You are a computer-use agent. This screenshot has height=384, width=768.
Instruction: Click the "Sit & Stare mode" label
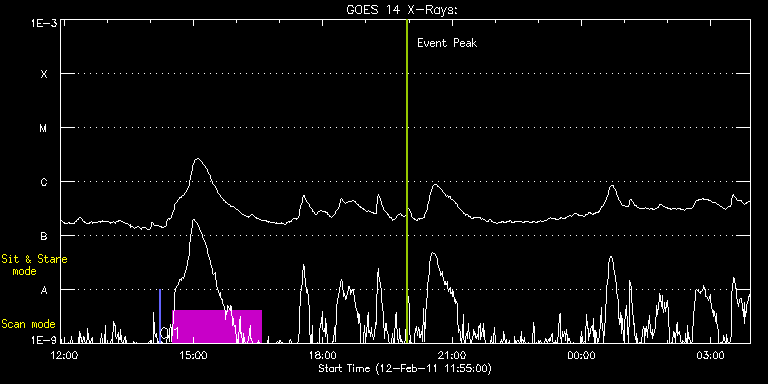point(34,265)
